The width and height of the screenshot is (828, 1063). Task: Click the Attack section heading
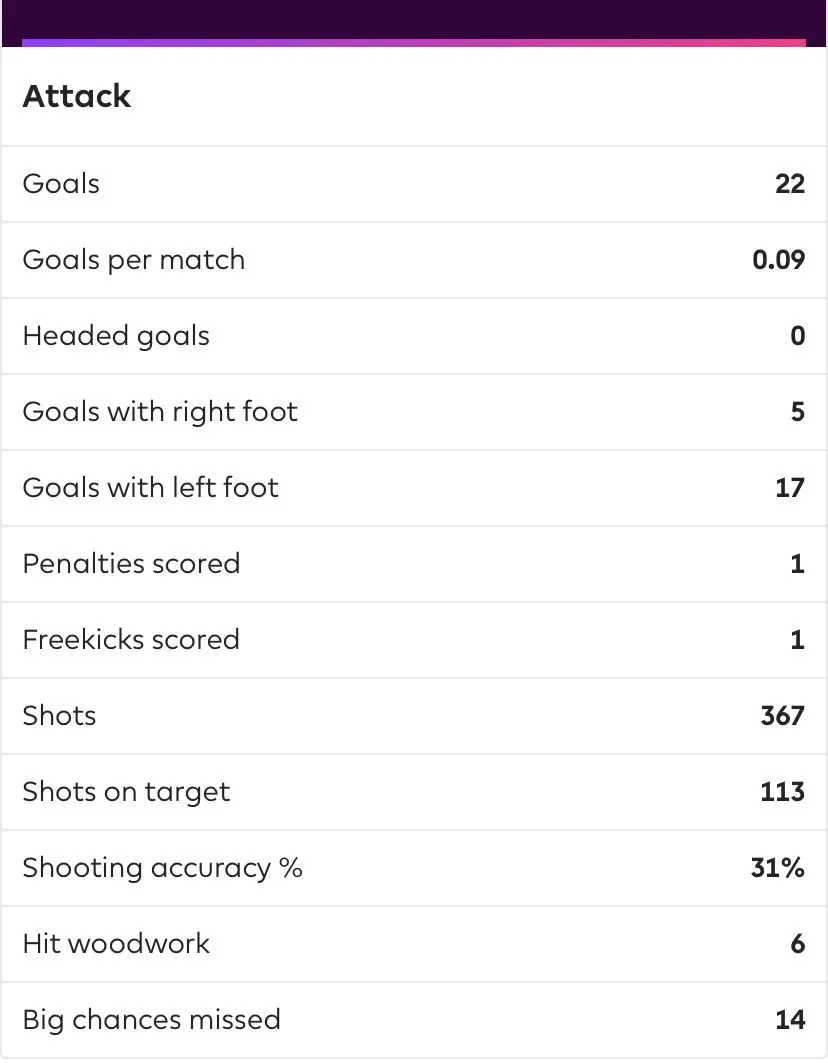77,96
